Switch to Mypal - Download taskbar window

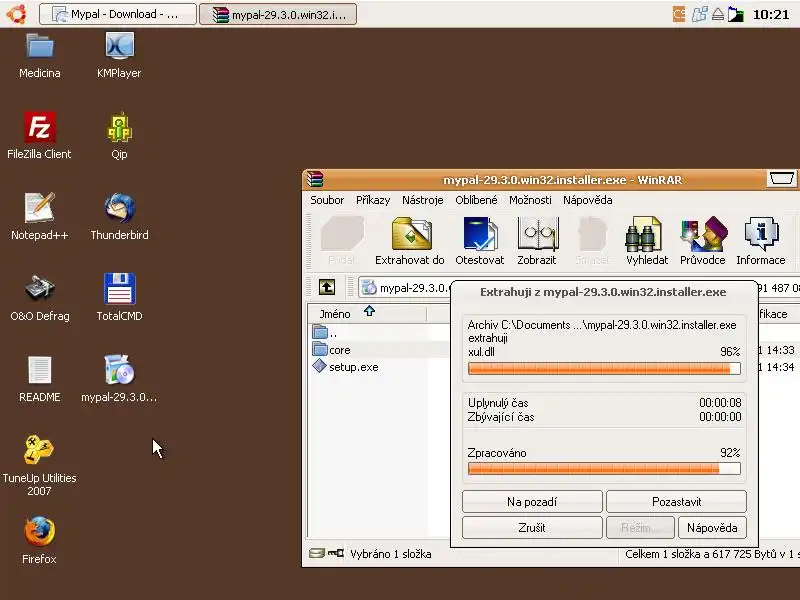(x=118, y=14)
